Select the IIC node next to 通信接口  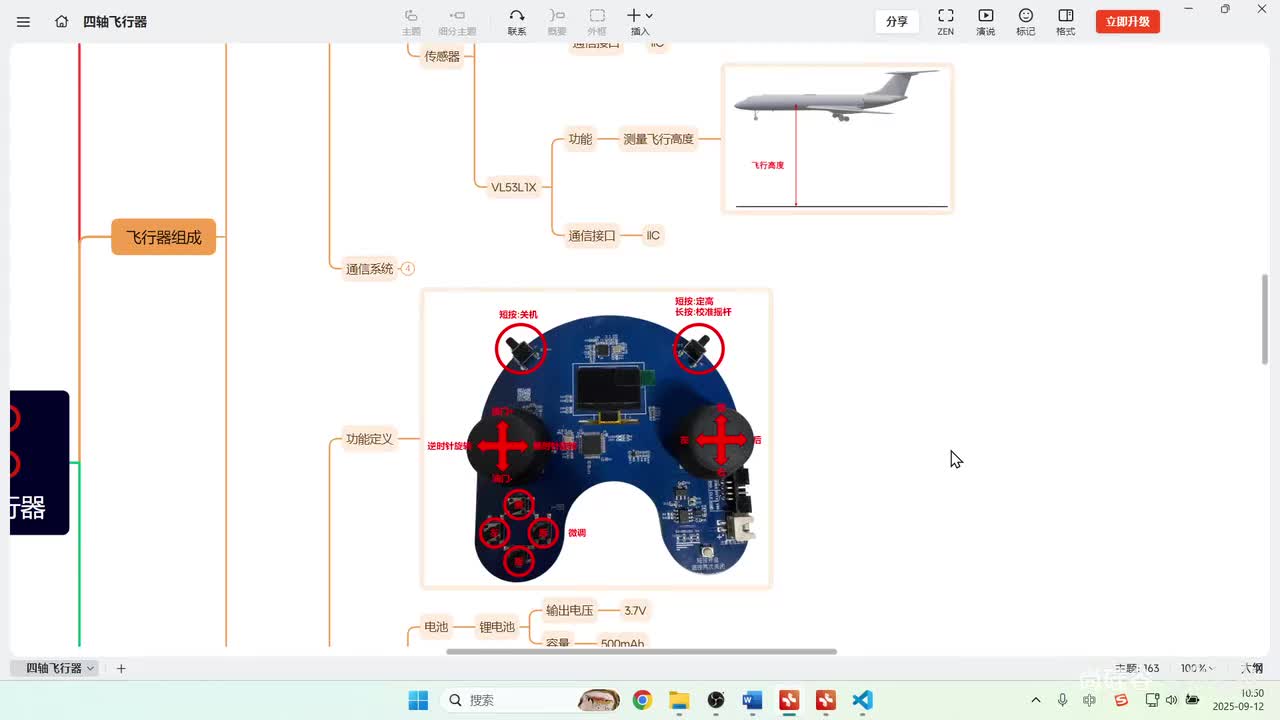click(x=653, y=235)
